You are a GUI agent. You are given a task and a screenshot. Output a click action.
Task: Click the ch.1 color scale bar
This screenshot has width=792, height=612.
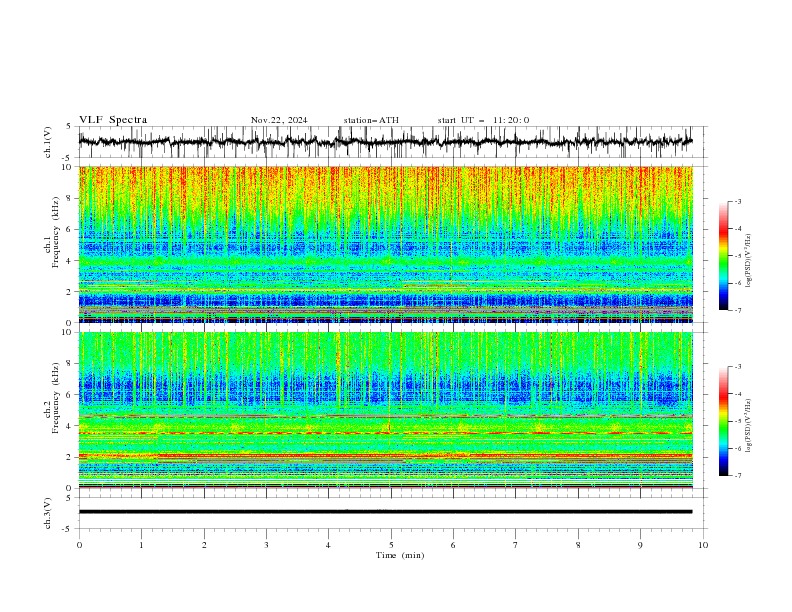[x=723, y=256]
